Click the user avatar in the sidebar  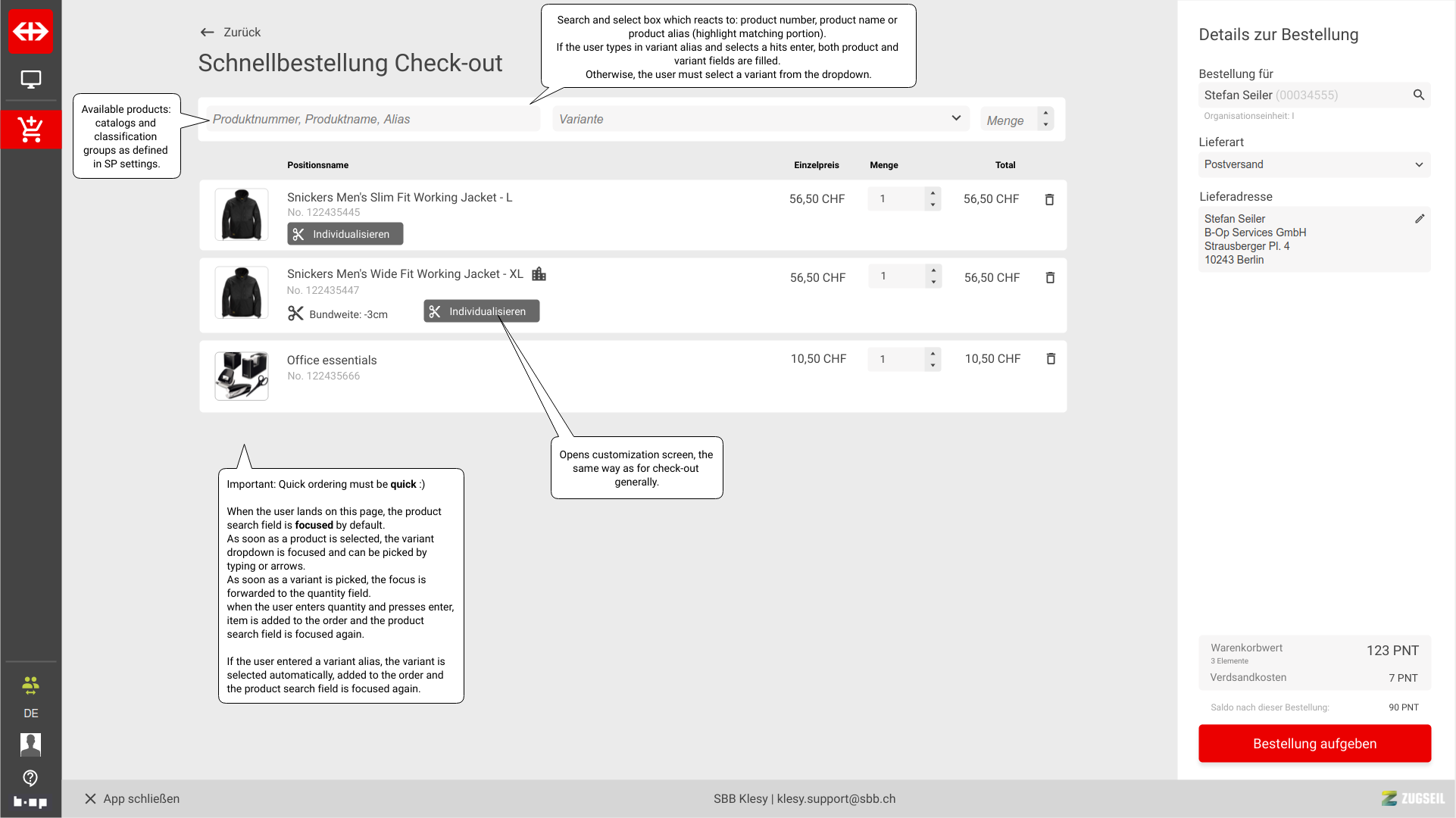[30, 744]
